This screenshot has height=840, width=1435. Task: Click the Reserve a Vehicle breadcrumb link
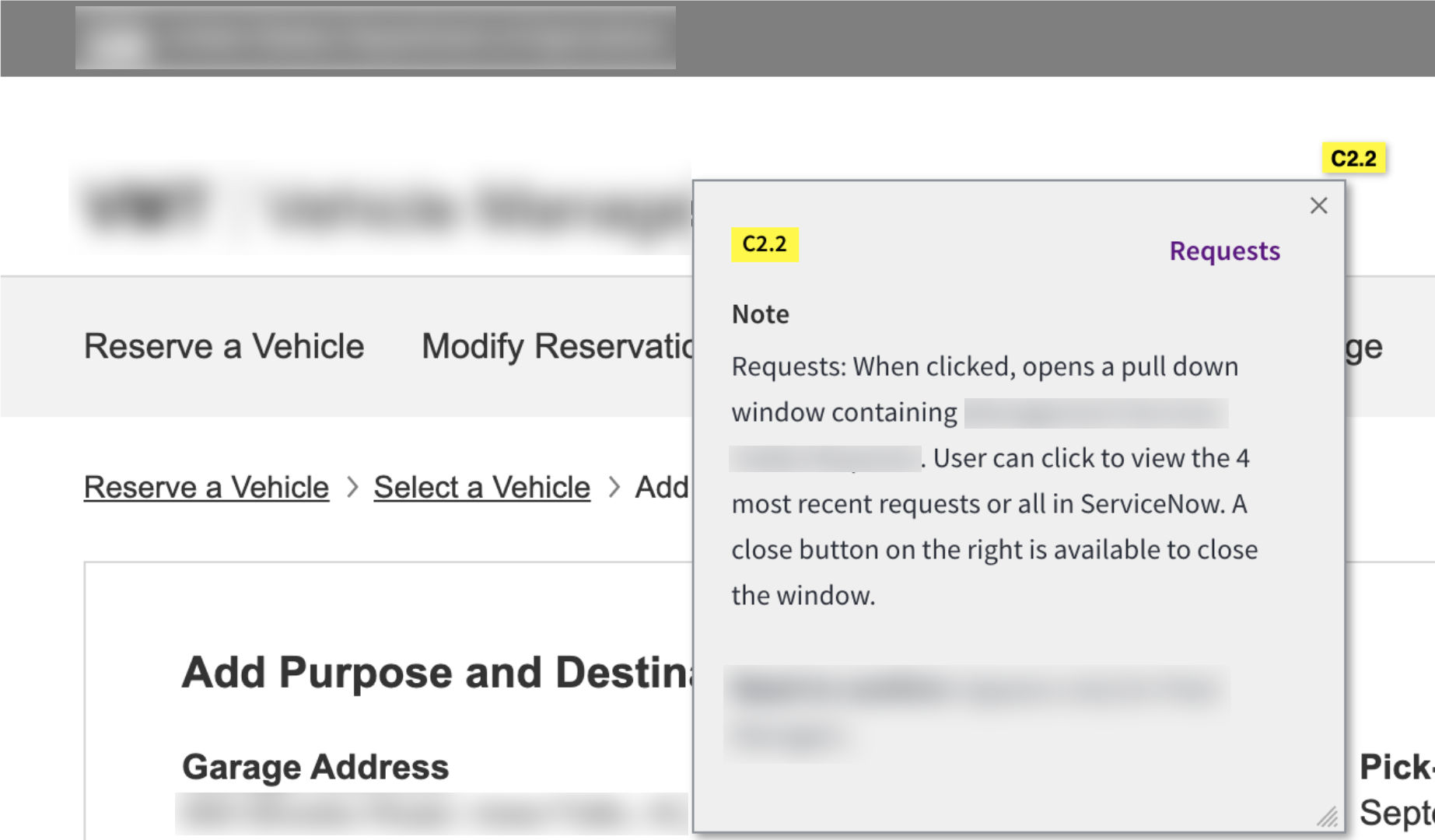click(206, 488)
